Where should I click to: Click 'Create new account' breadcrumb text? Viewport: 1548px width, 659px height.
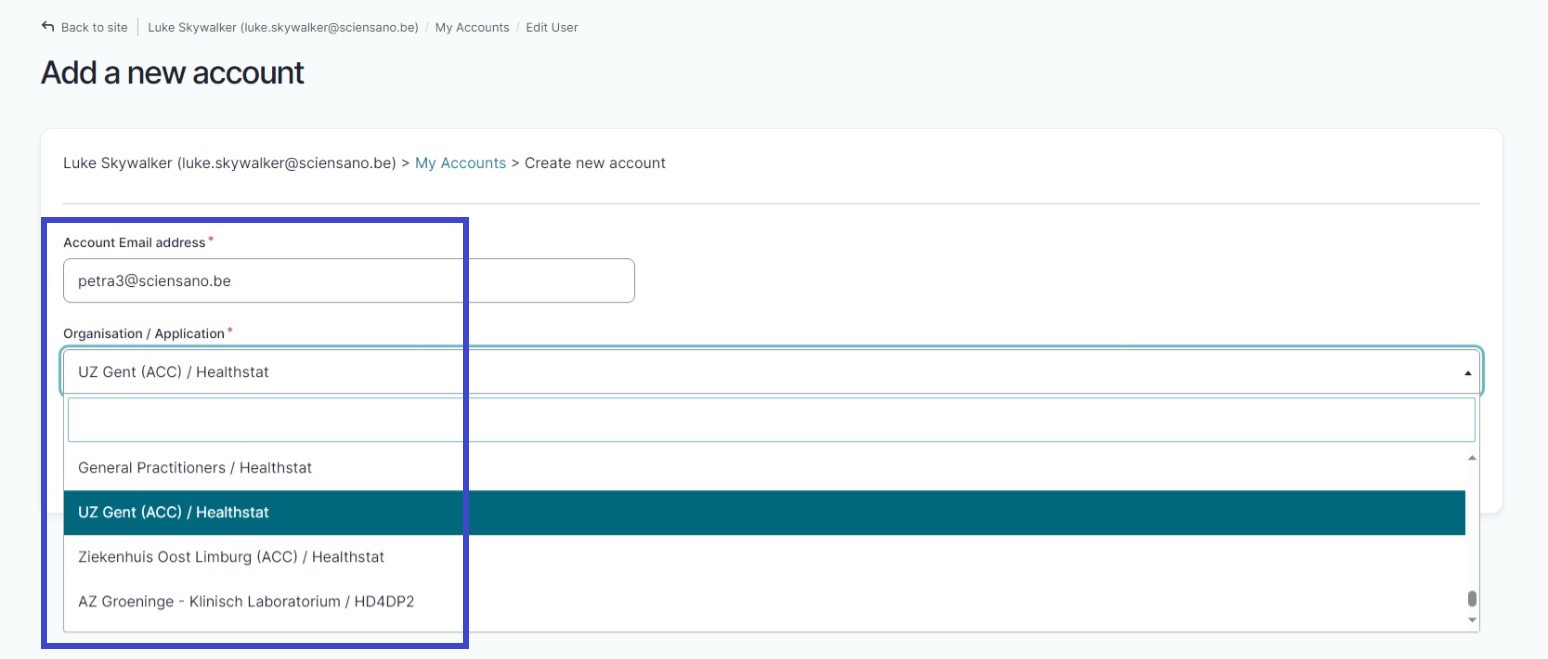pyautogui.click(x=595, y=163)
